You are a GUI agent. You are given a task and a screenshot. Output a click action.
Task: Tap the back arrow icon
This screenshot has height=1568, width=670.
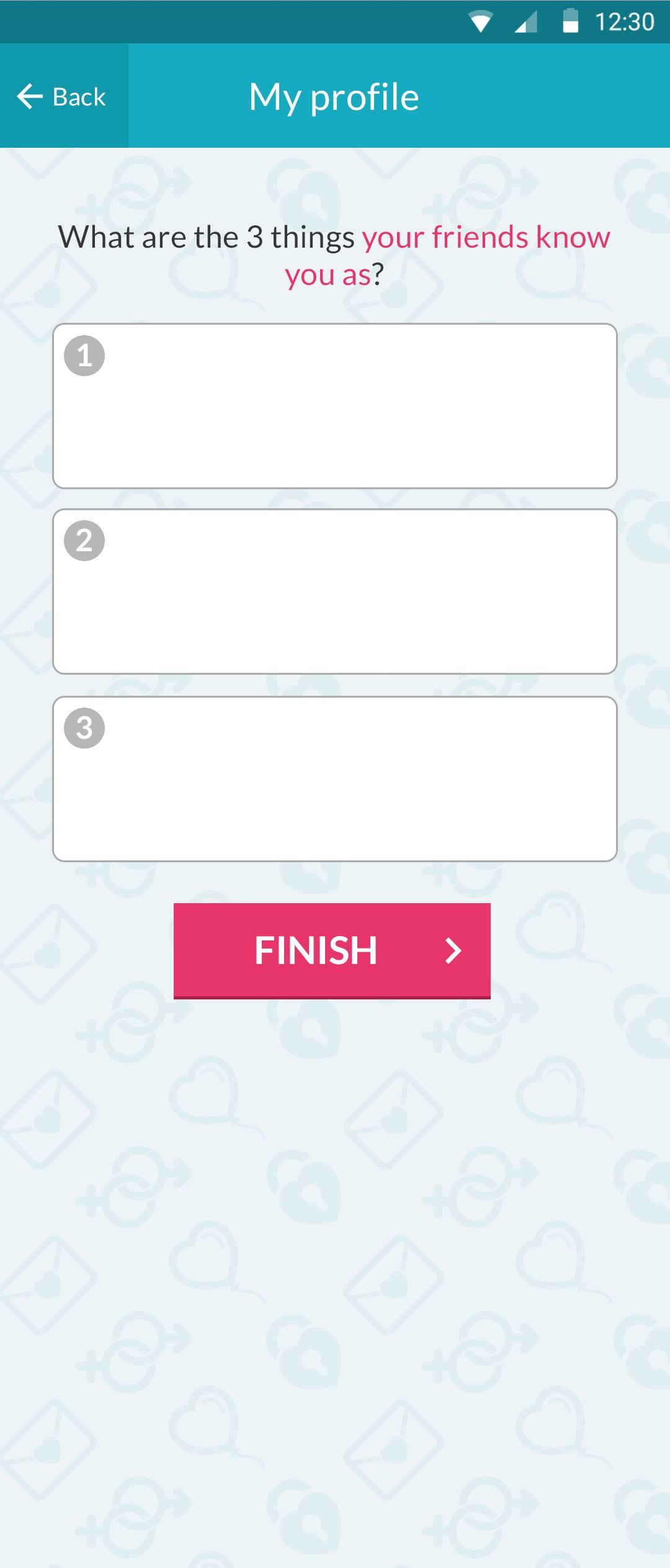click(x=29, y=96)
